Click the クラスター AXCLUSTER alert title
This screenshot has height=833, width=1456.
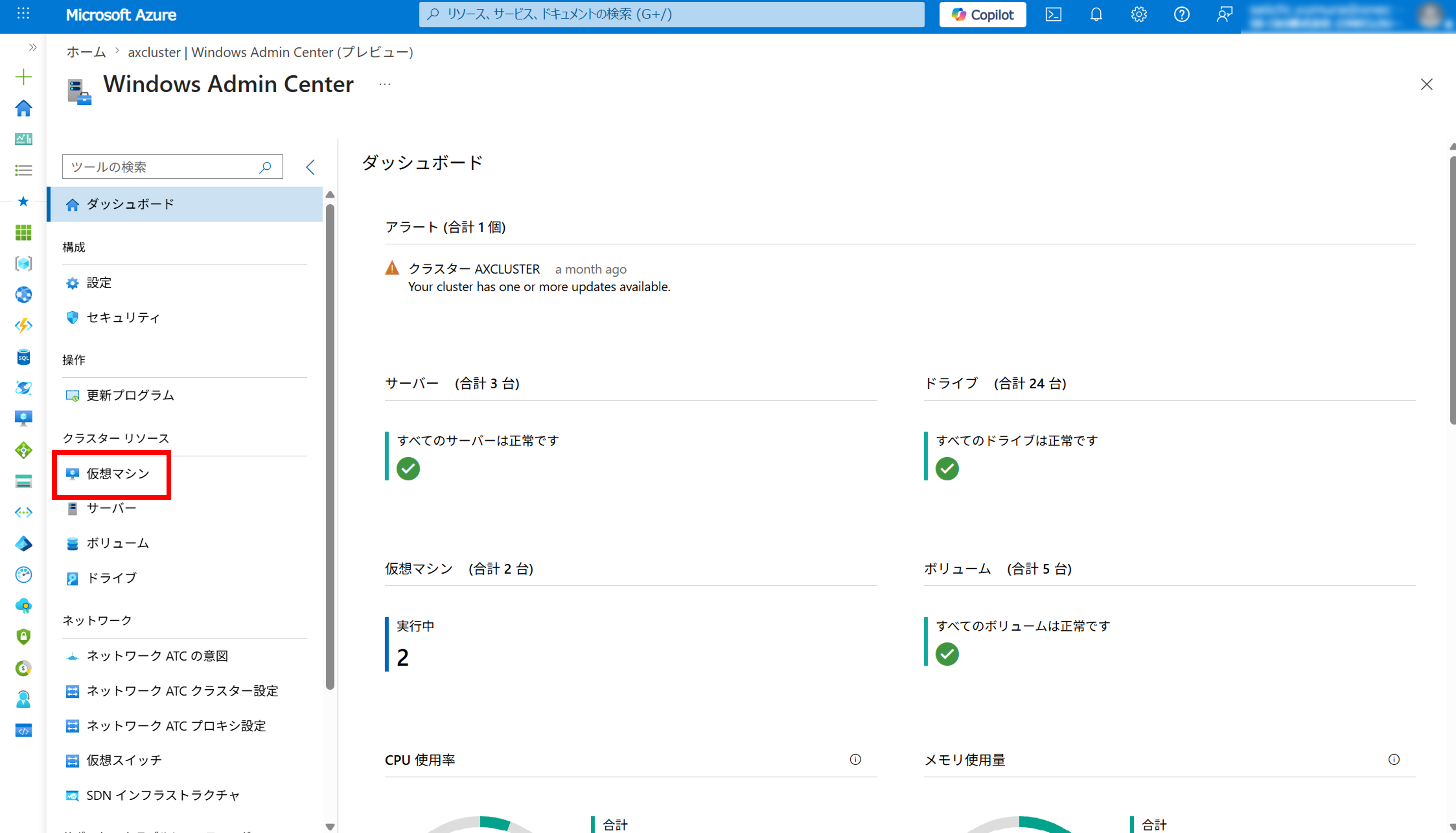pos(474,269)
